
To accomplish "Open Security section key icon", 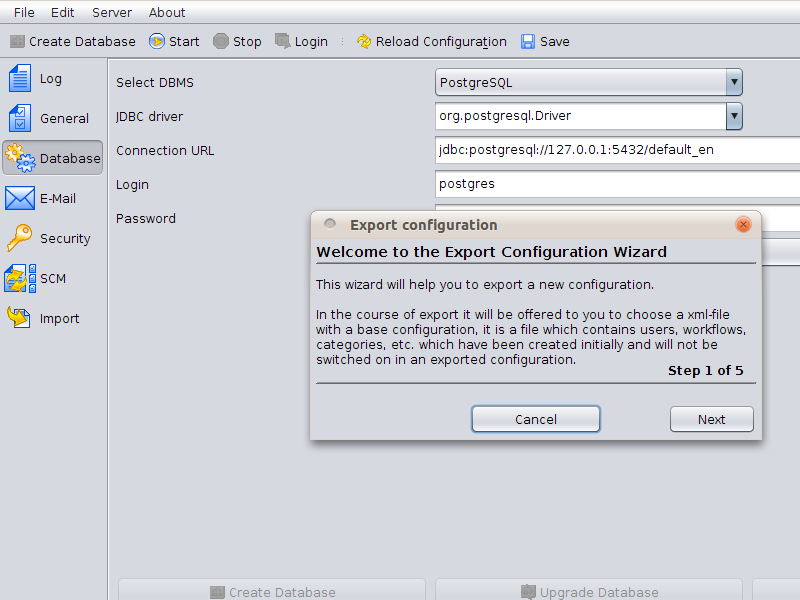I will tap(20, 238).
